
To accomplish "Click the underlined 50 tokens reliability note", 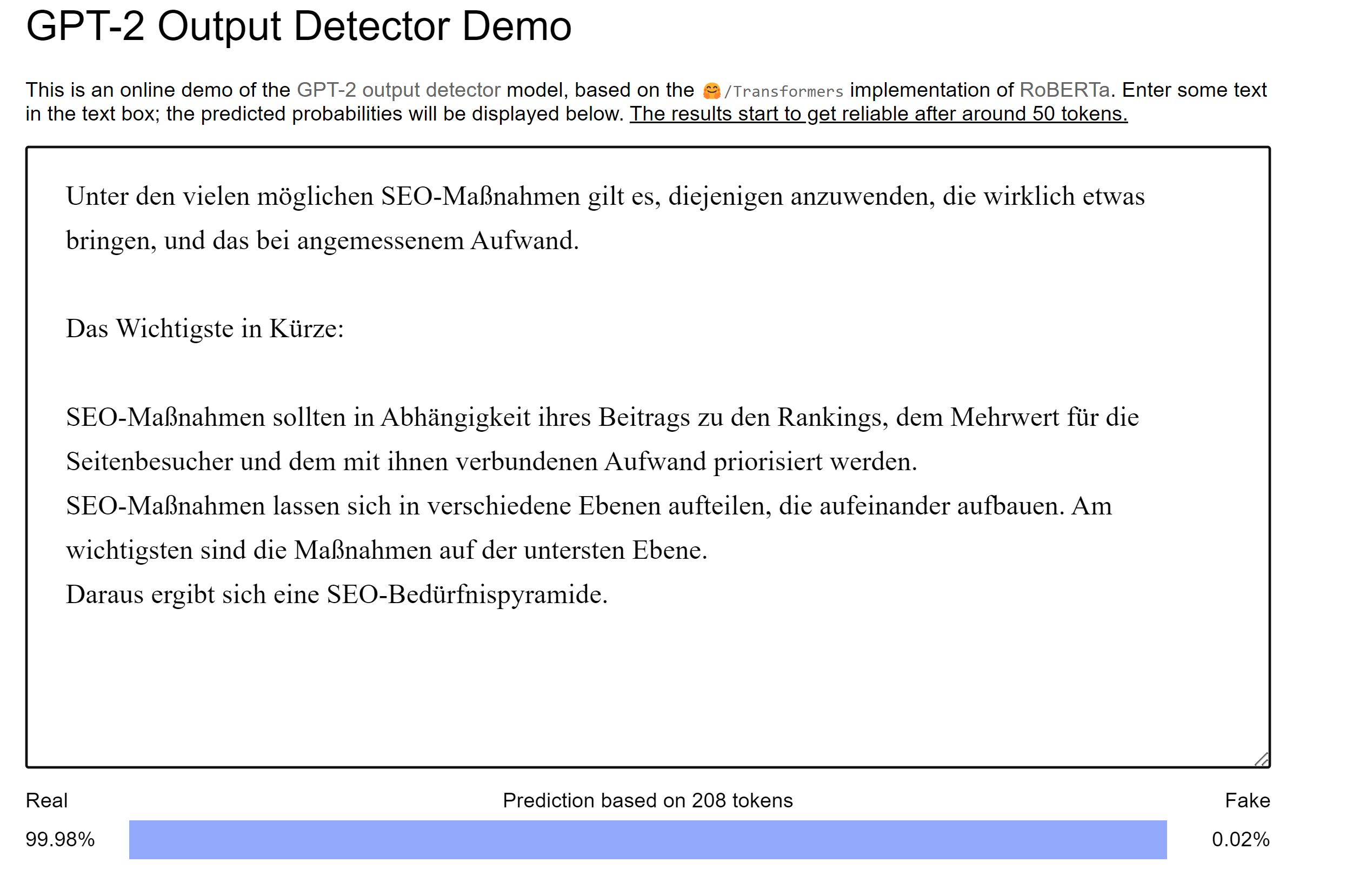I will point(878,113).
